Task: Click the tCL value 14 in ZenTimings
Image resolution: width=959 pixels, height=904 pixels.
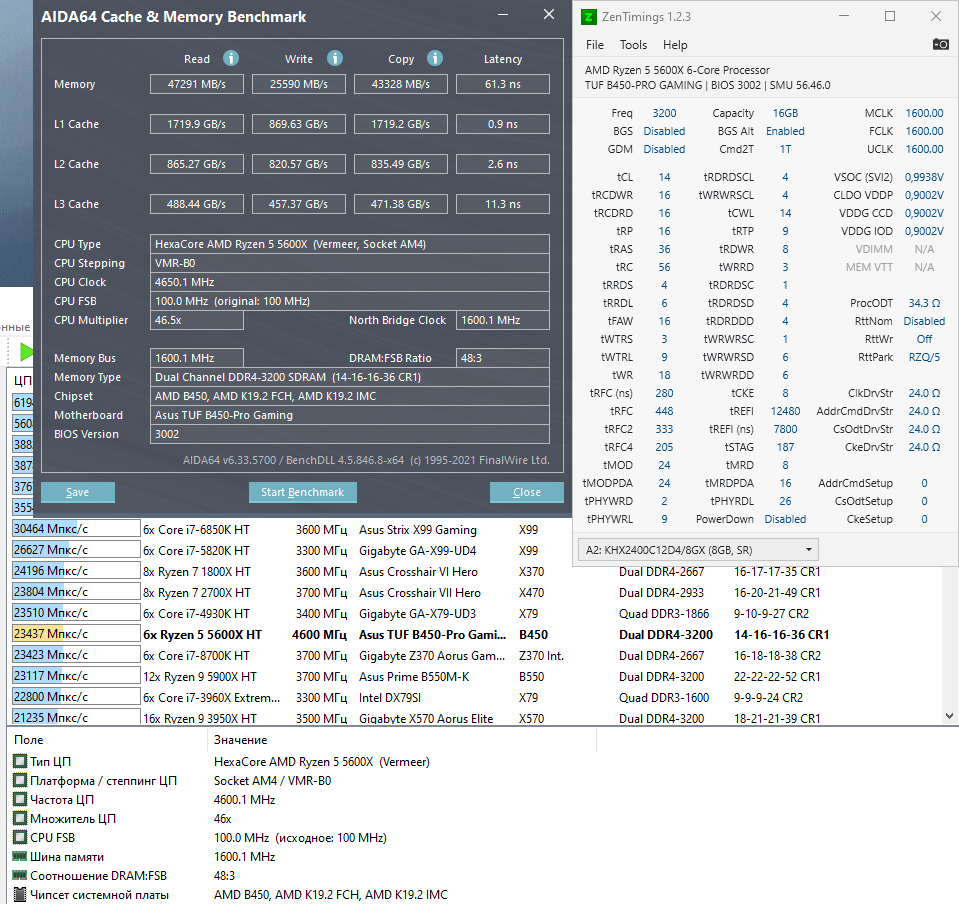Action: click(664, 177)
